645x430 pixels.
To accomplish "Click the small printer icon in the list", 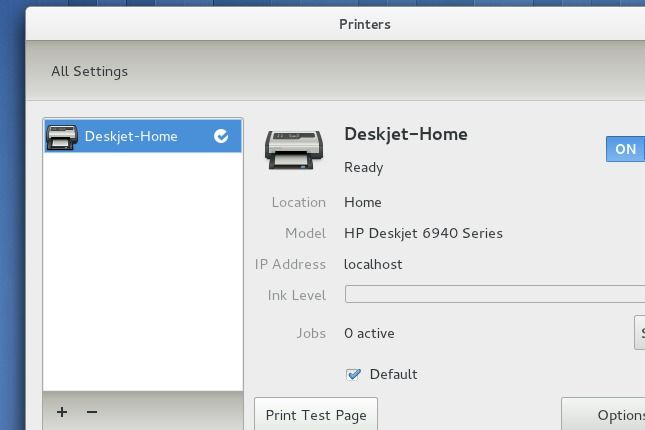I will (62, 137).
